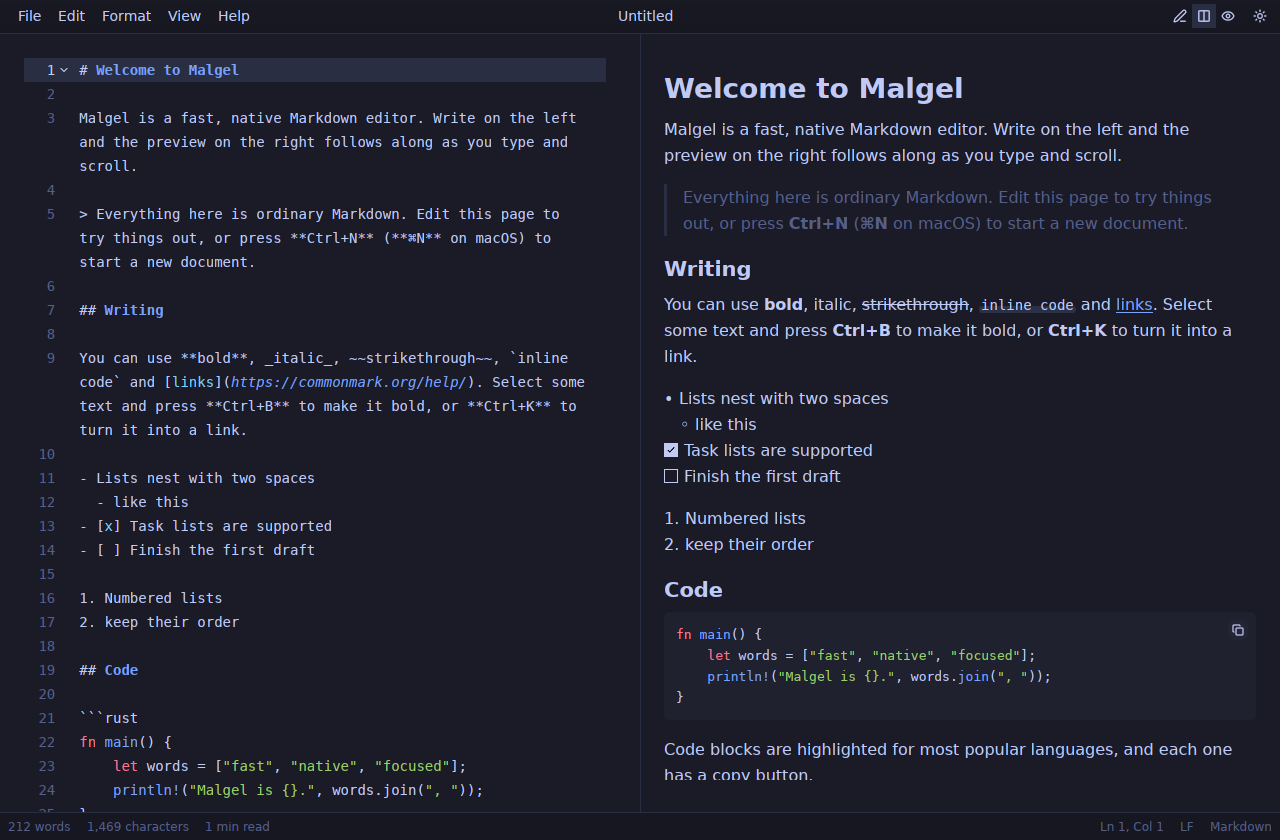Open the Help menu

[x=234, y=16]
